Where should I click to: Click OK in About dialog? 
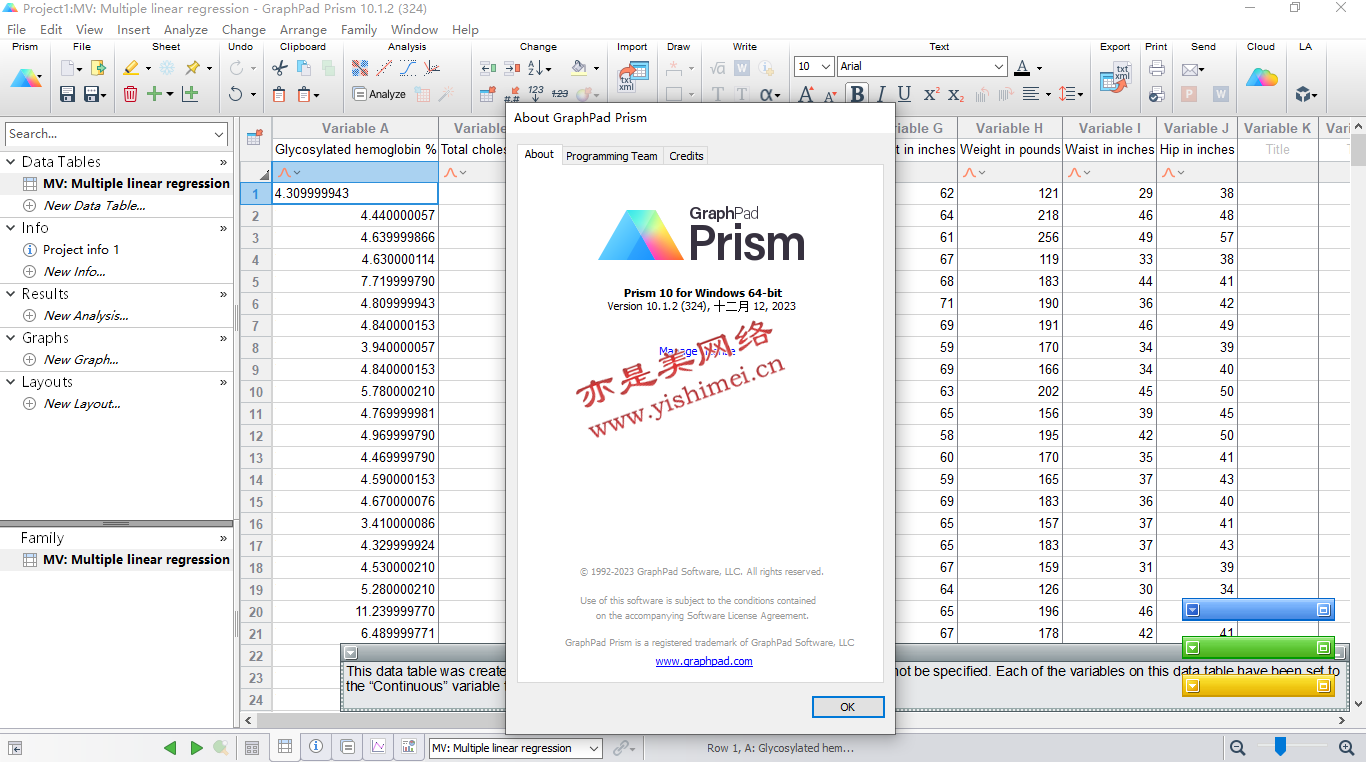pyautogui.click(x=848, y=707)
